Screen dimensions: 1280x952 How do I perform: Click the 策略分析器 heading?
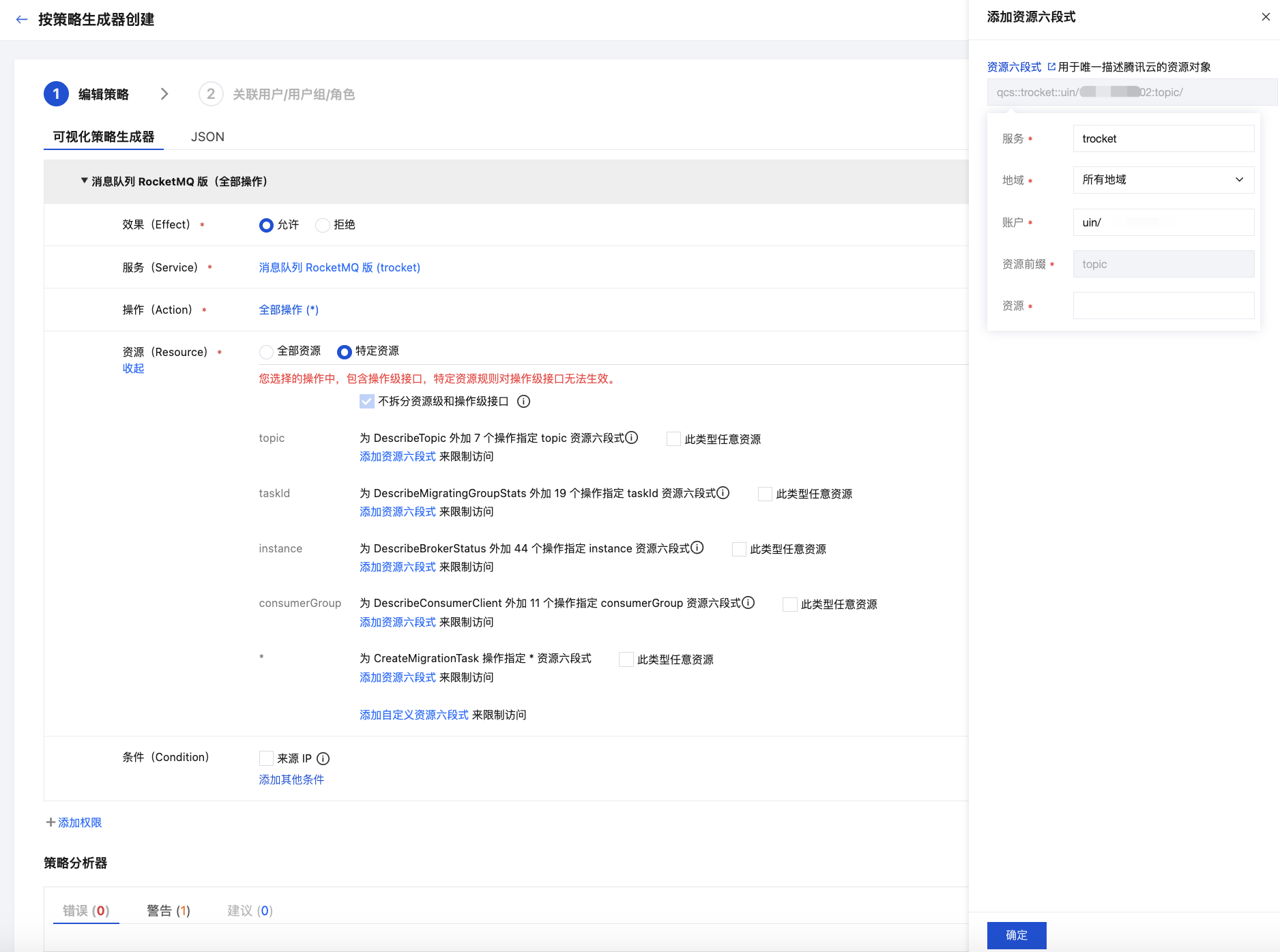[75, 863]
